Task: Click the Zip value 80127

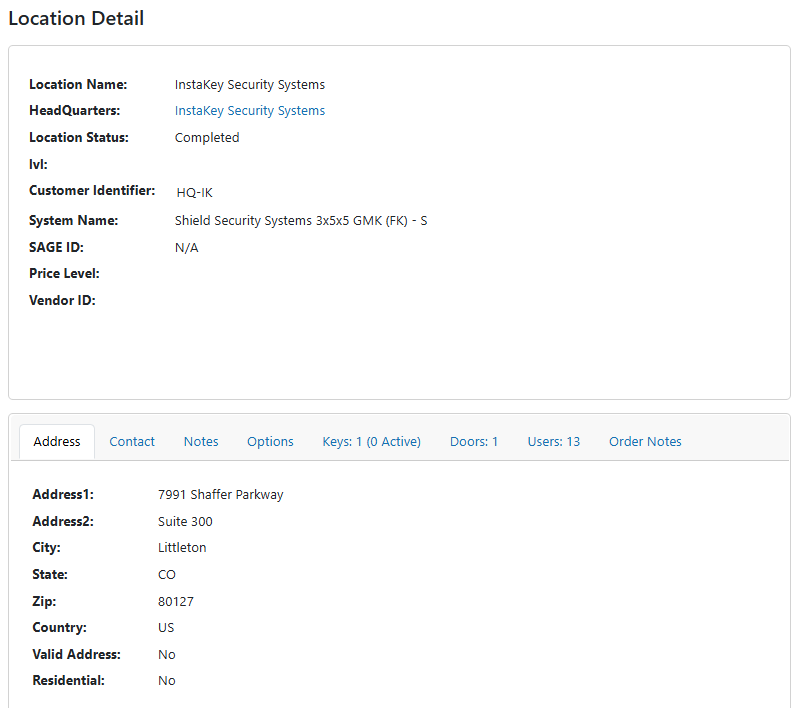Action: (176, 602)
